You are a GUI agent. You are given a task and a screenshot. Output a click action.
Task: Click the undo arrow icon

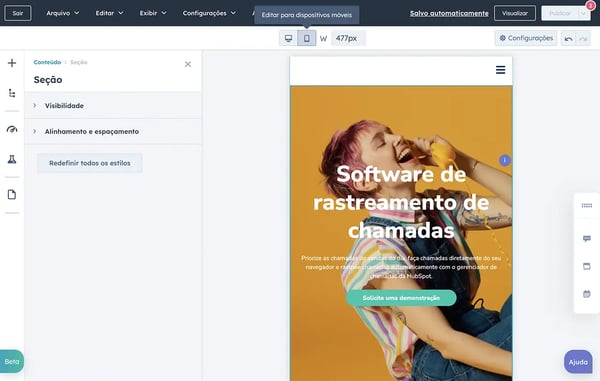(568, 39)
